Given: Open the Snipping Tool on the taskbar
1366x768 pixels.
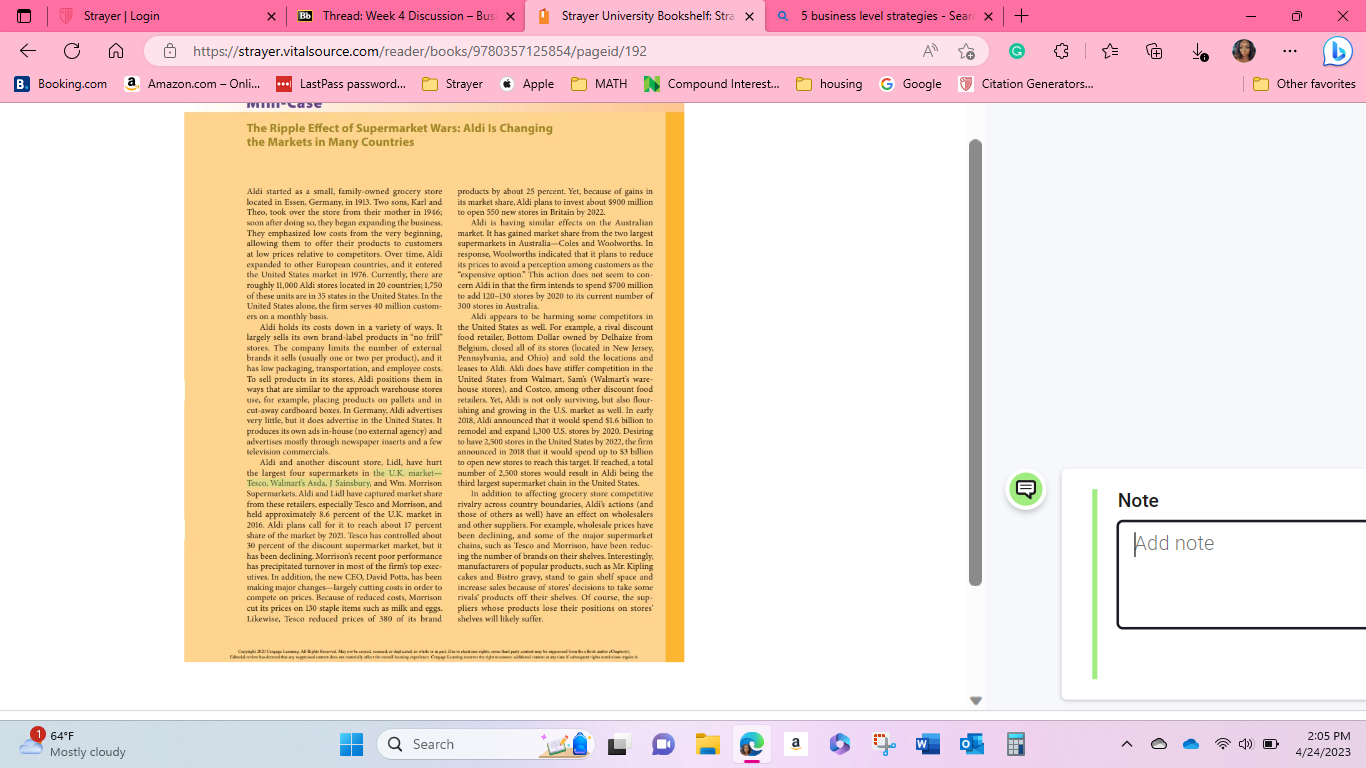Looking at the screenshot, I should [884, 744].
